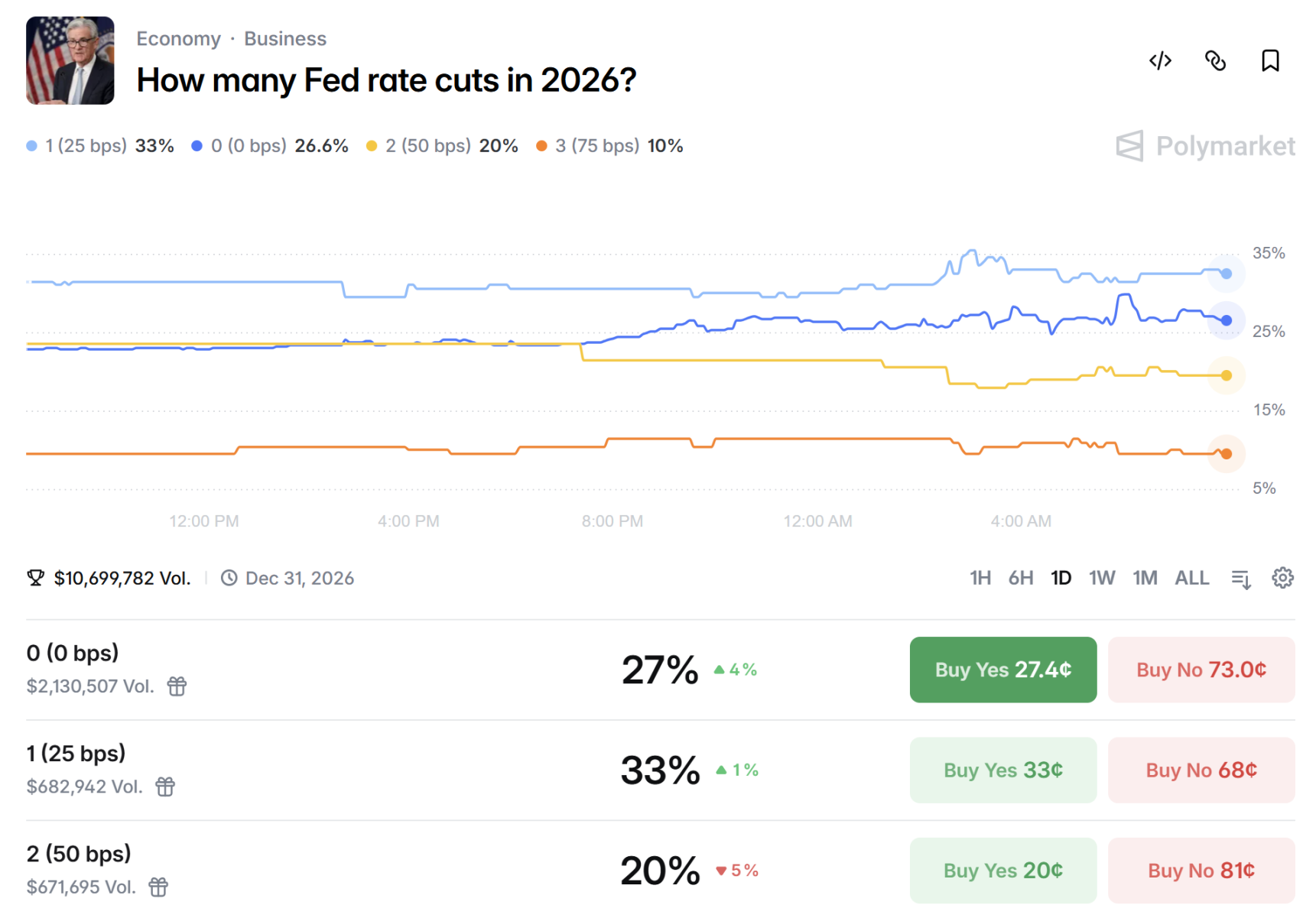Screen dimensions: 1316x905
Task: Click gift icon beside 2 (50 bps) volume
Action: [158, 887]
